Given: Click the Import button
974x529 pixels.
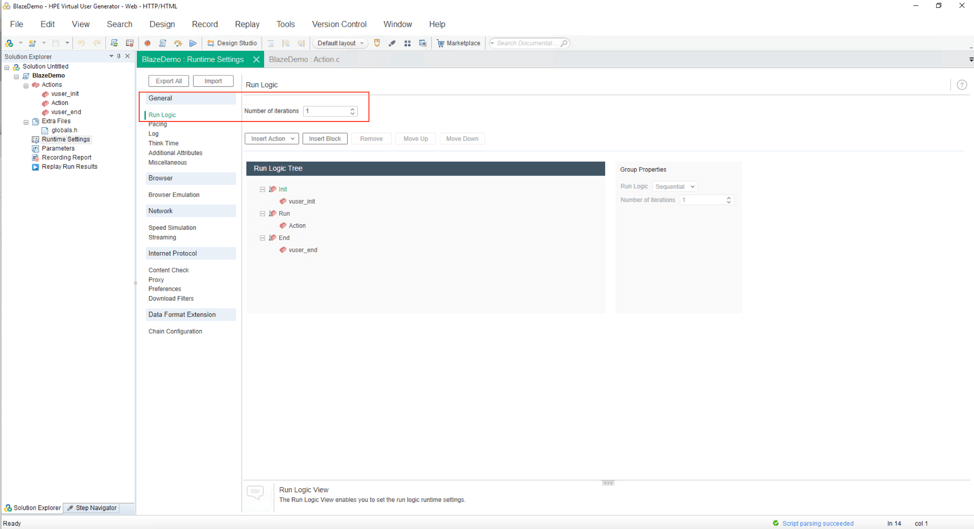Looking at the screenshot, I should pos(213,81).
